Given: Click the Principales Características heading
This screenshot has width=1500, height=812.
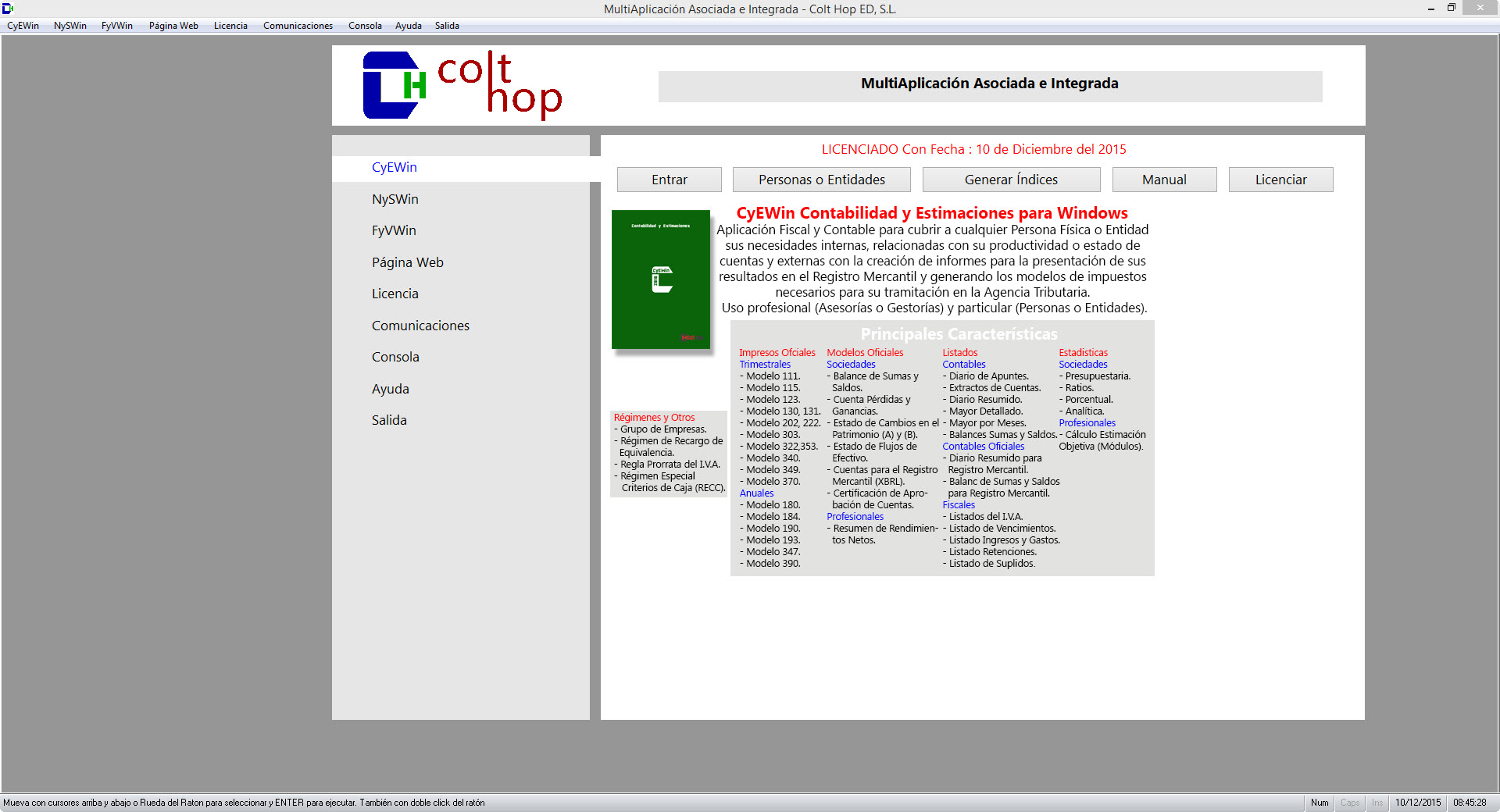Looking at the screenshot, I should click(959, 334).
